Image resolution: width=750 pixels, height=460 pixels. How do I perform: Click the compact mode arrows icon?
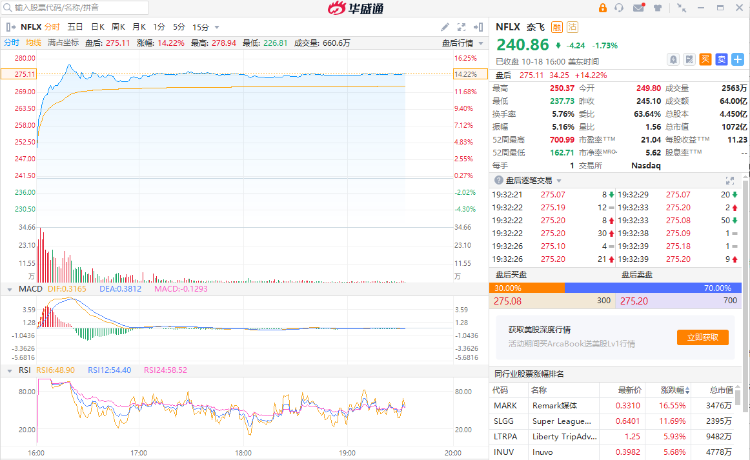click(x=682, y=8)
